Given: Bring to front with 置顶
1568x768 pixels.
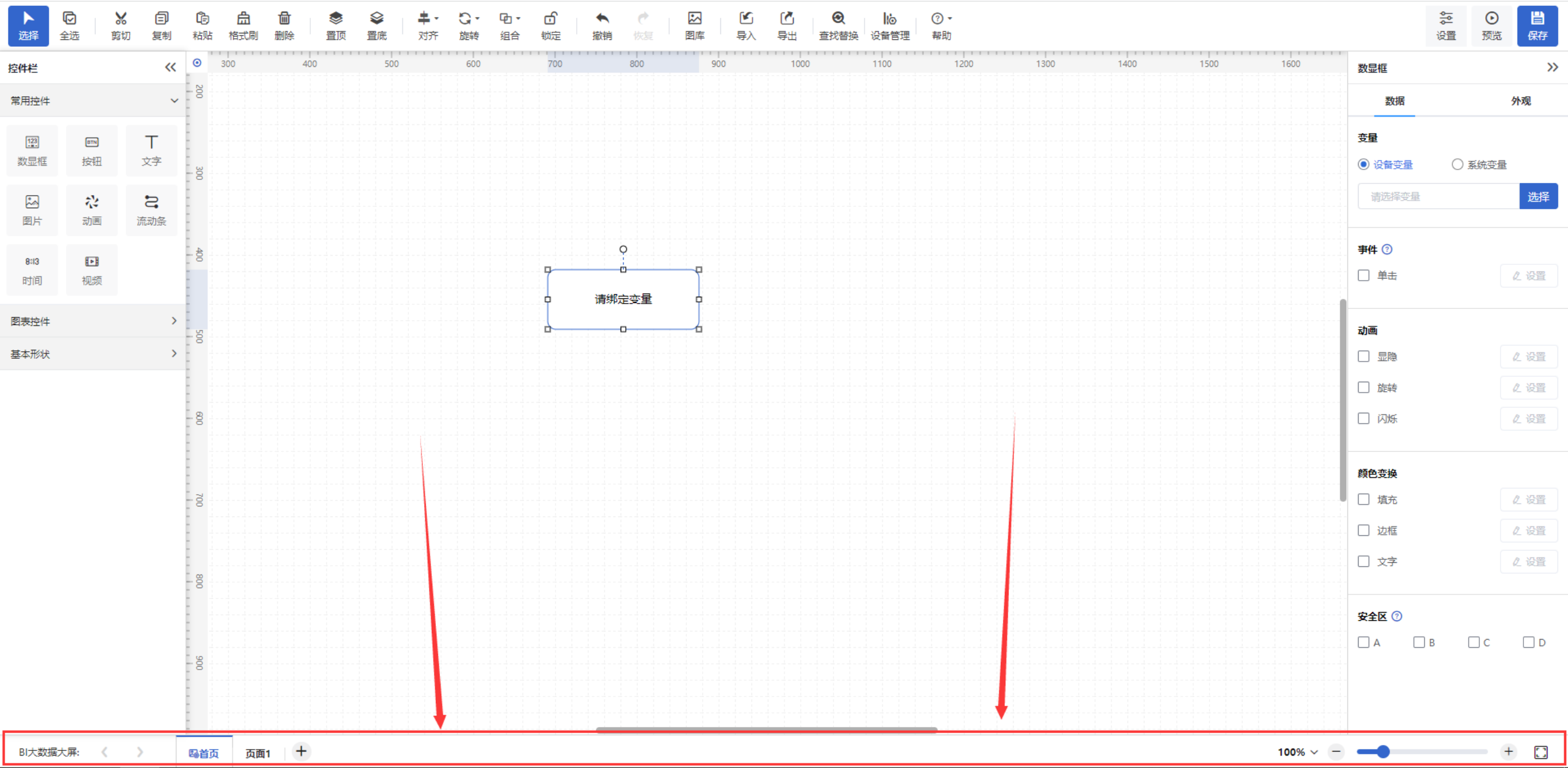Looking at the screenshot, I should coord(336,26).
